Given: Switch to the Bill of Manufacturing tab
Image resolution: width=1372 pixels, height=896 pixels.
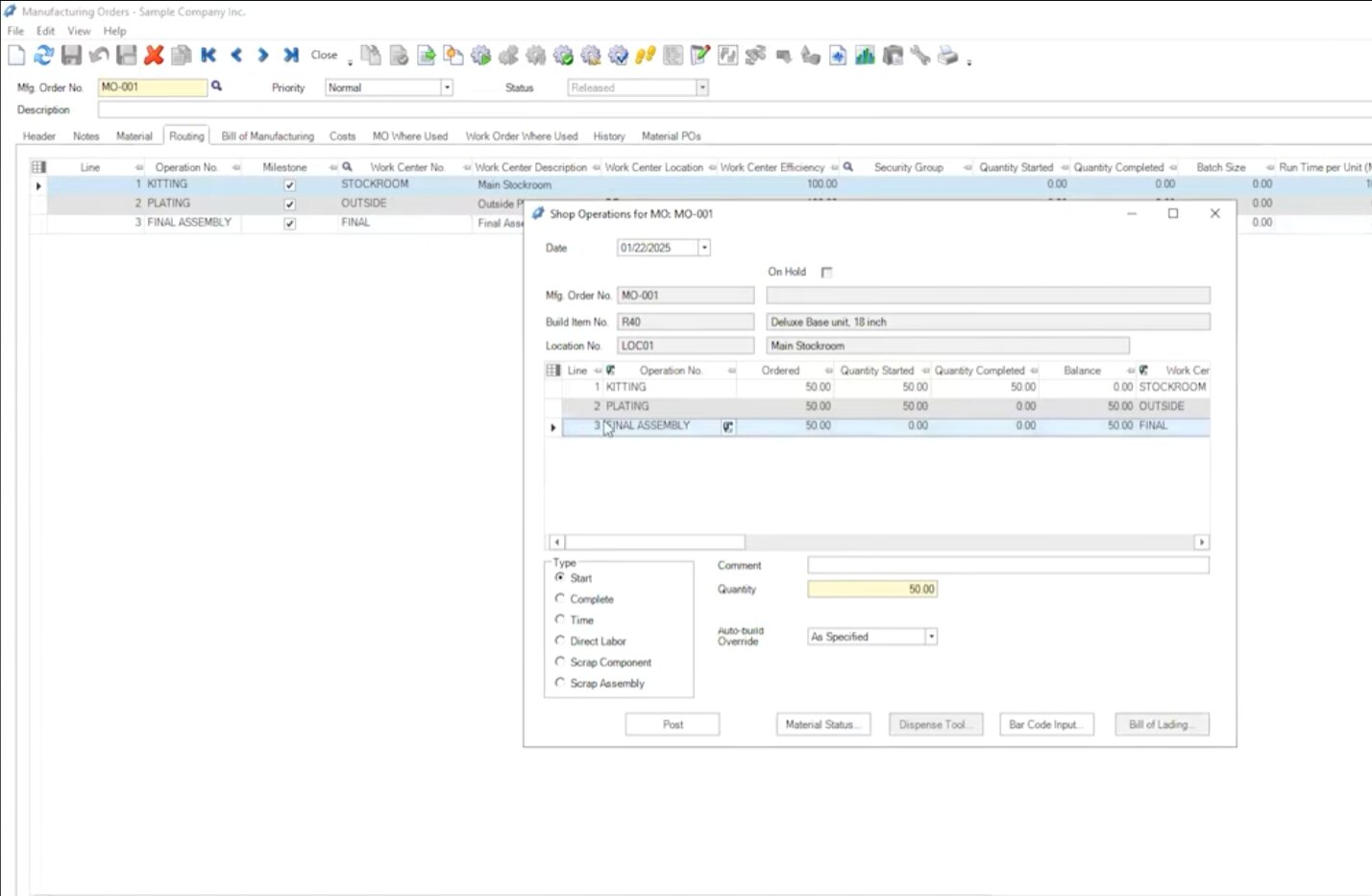Looking at the screenshot, I should 267,136.
